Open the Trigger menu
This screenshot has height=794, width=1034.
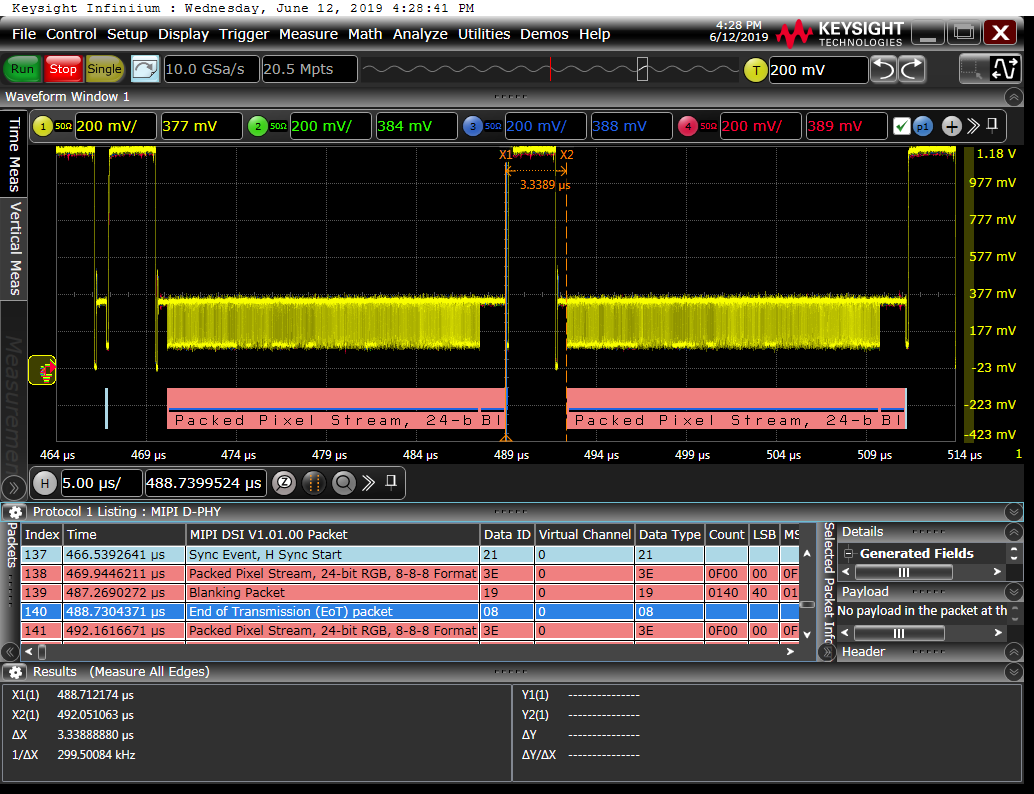tap(244, 34)
